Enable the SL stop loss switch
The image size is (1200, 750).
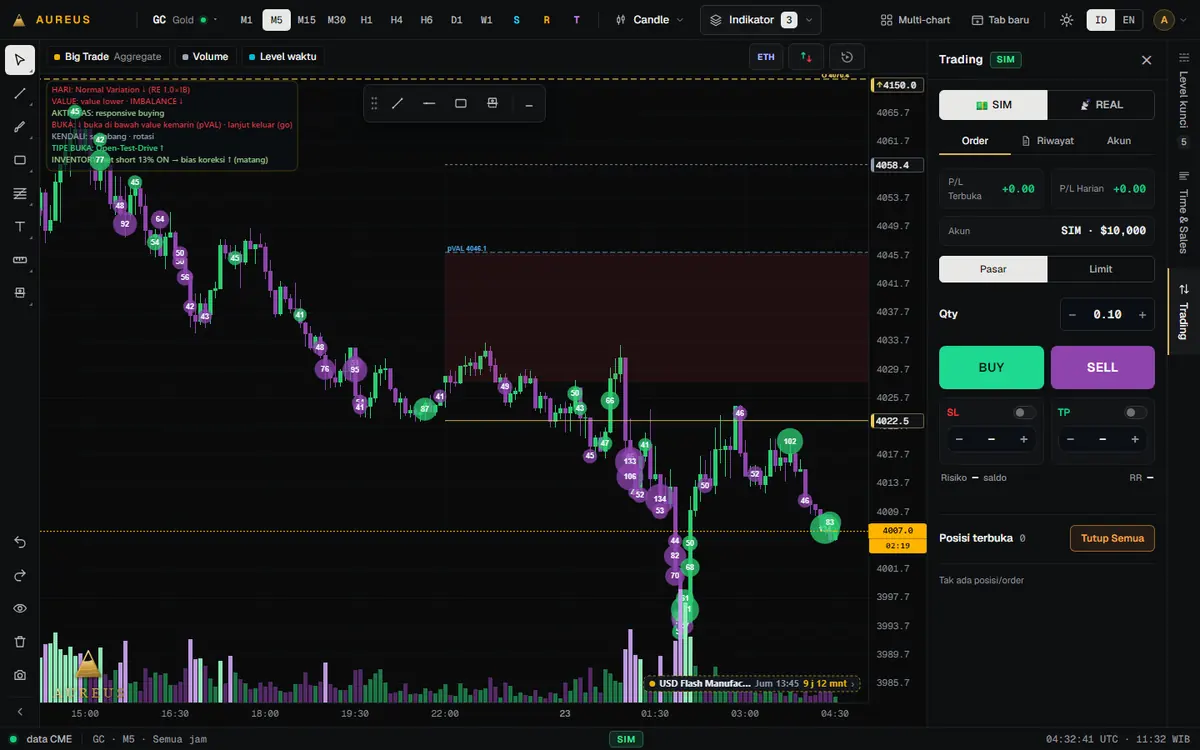[x=1025, y=412]
